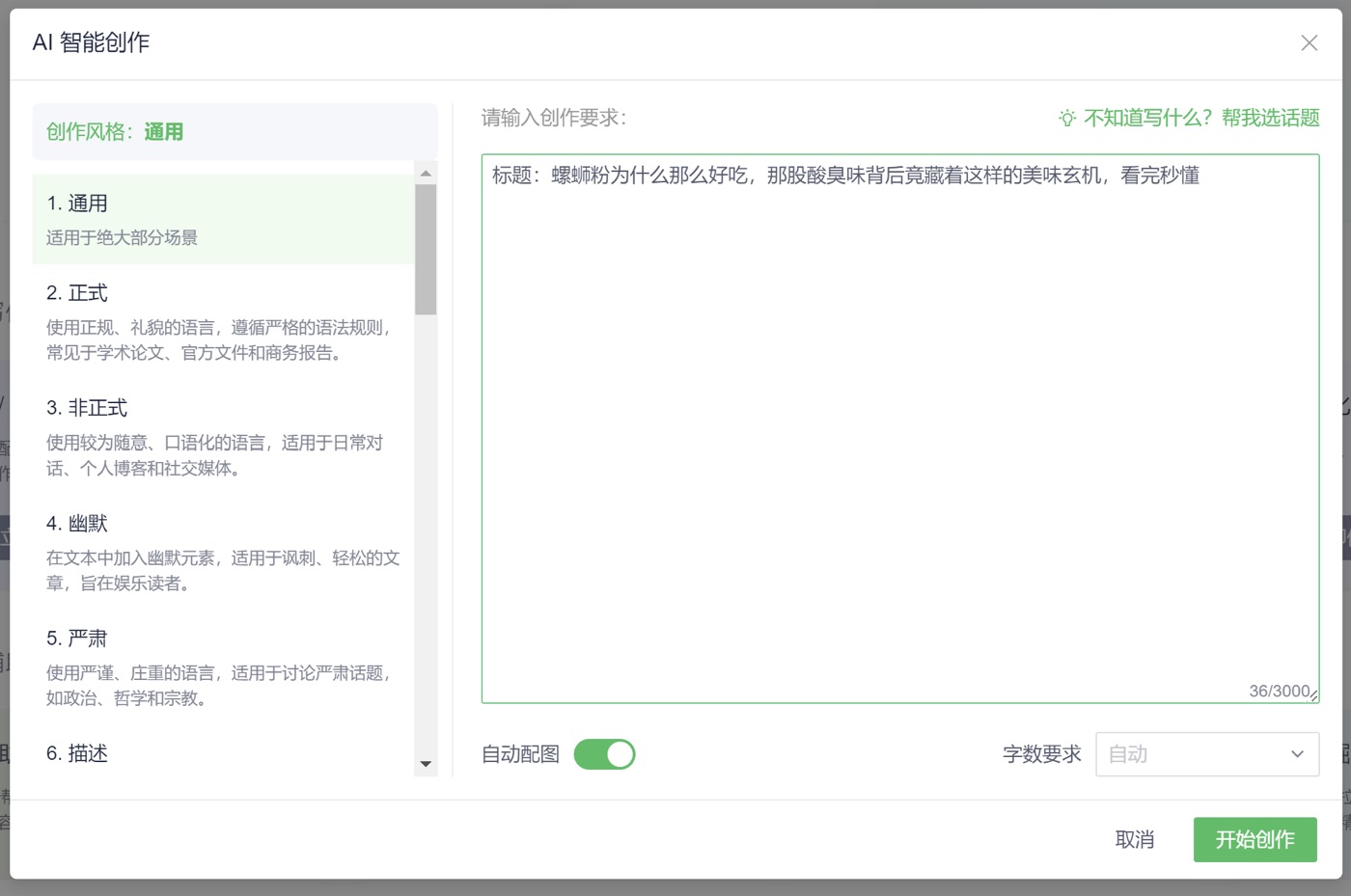The width and height of the screenshot is (1351, 896).
Task: Choose the 3. 非正式 style
Action: 223,437
